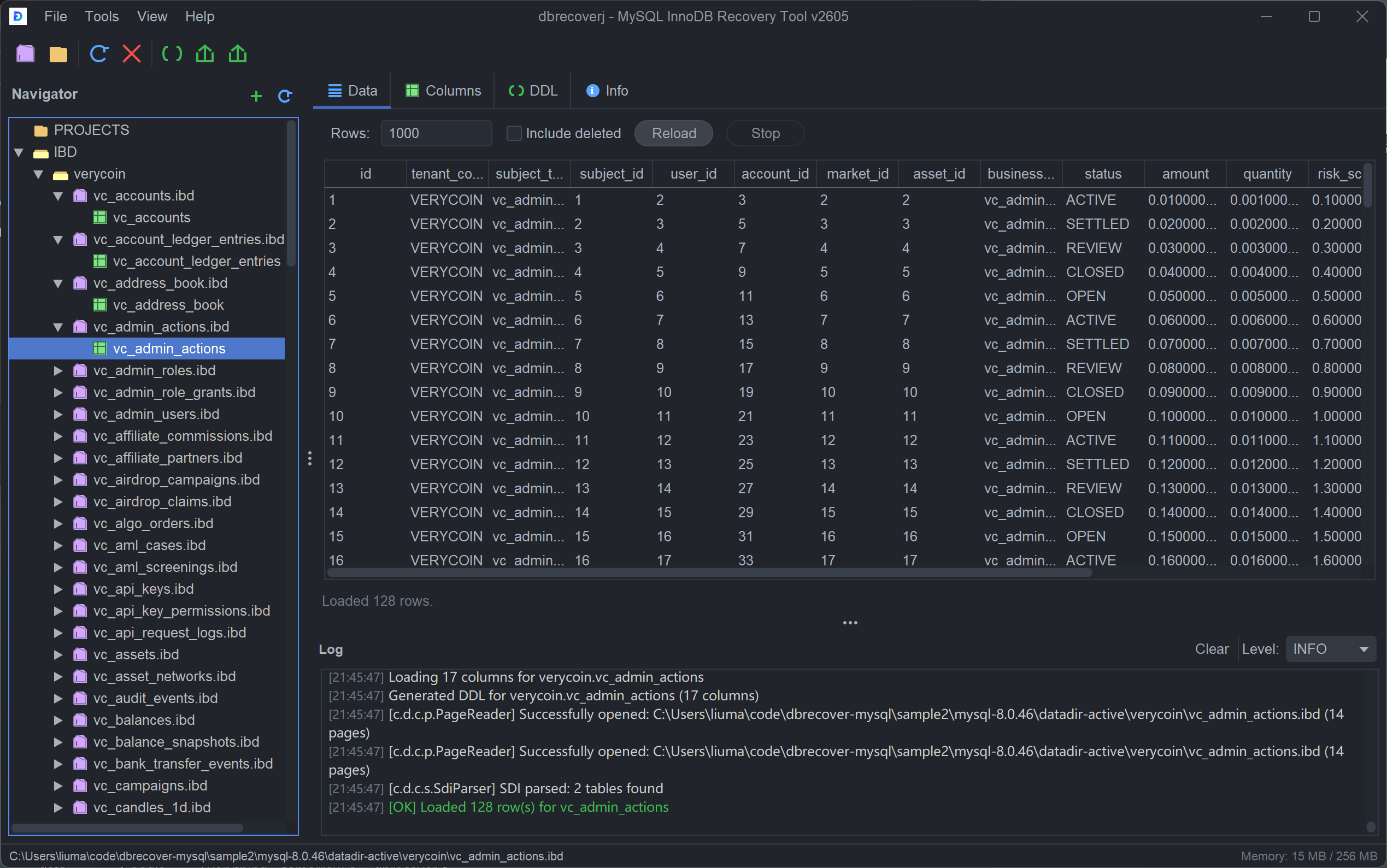Viewport: 1387px width, 868px height.
Task: Click the Rows count input field
Action: [437, 133]
